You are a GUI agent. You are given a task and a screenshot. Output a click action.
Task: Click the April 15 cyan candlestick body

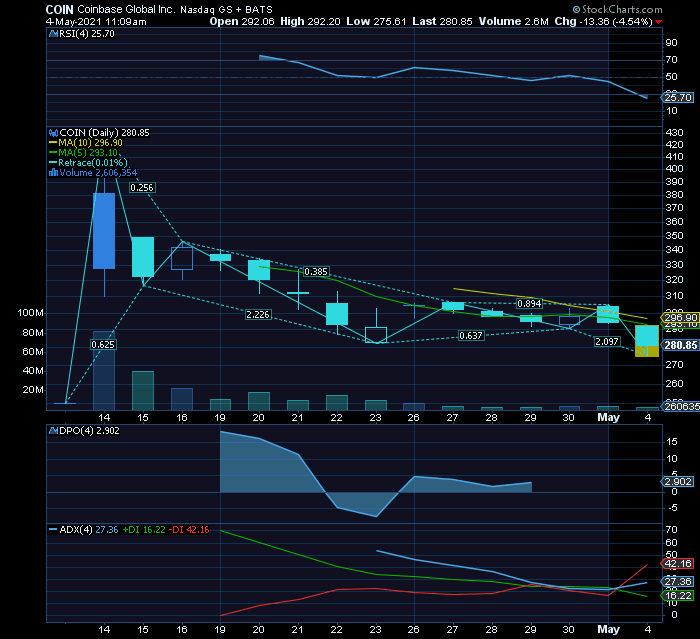tap(143, 257)
